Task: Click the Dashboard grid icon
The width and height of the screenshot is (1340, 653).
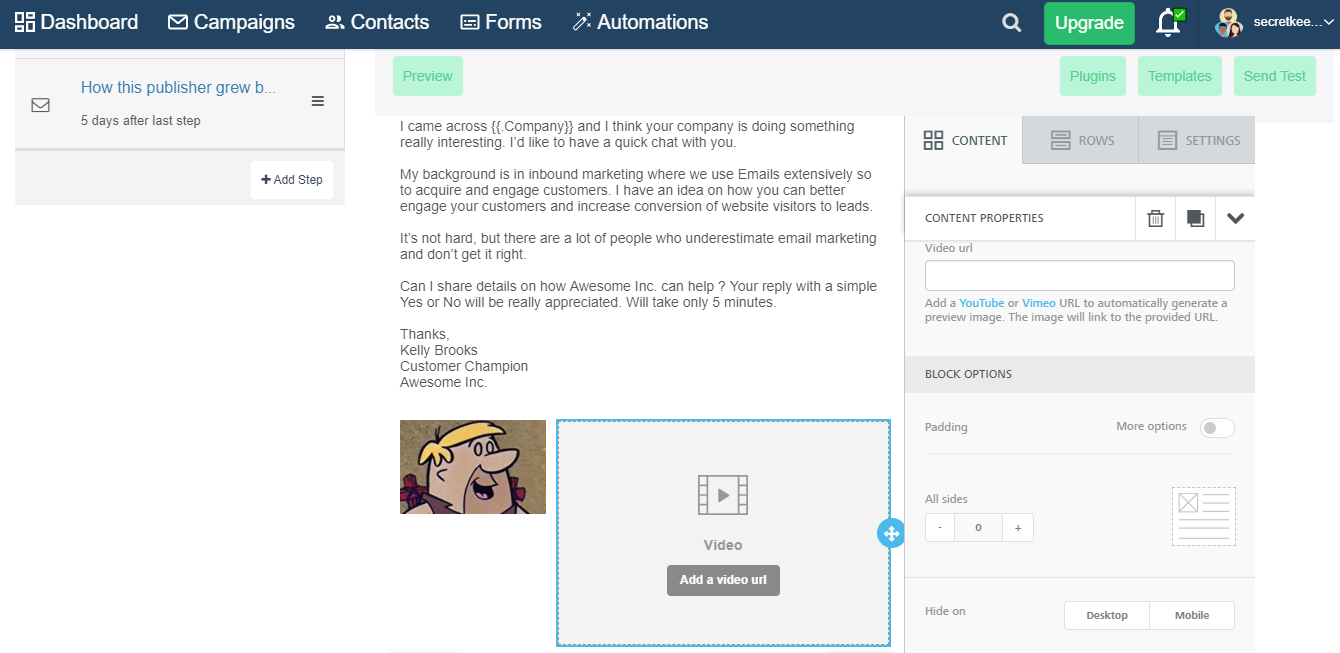Action: 25,22
